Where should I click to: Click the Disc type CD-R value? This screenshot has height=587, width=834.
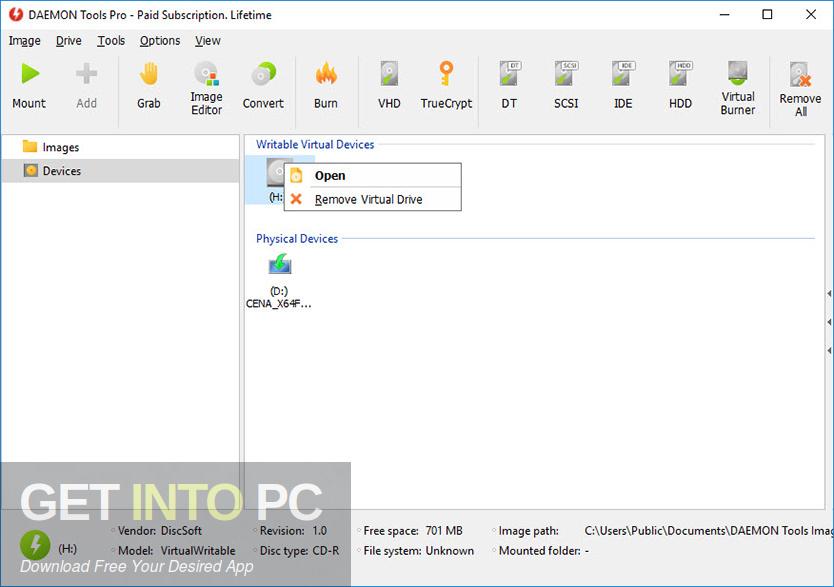[326, 551]
